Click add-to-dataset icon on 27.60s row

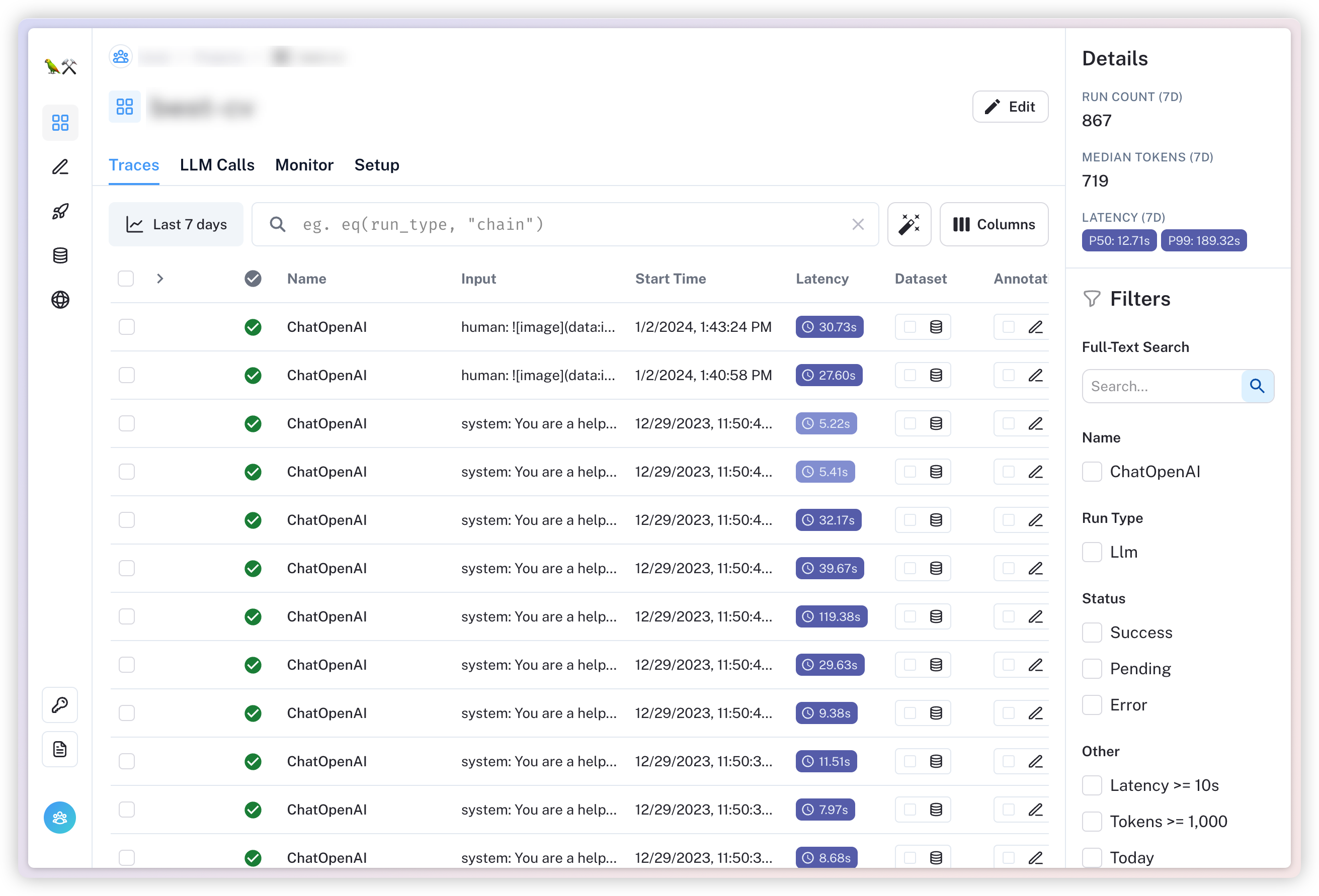click(936, 375)
